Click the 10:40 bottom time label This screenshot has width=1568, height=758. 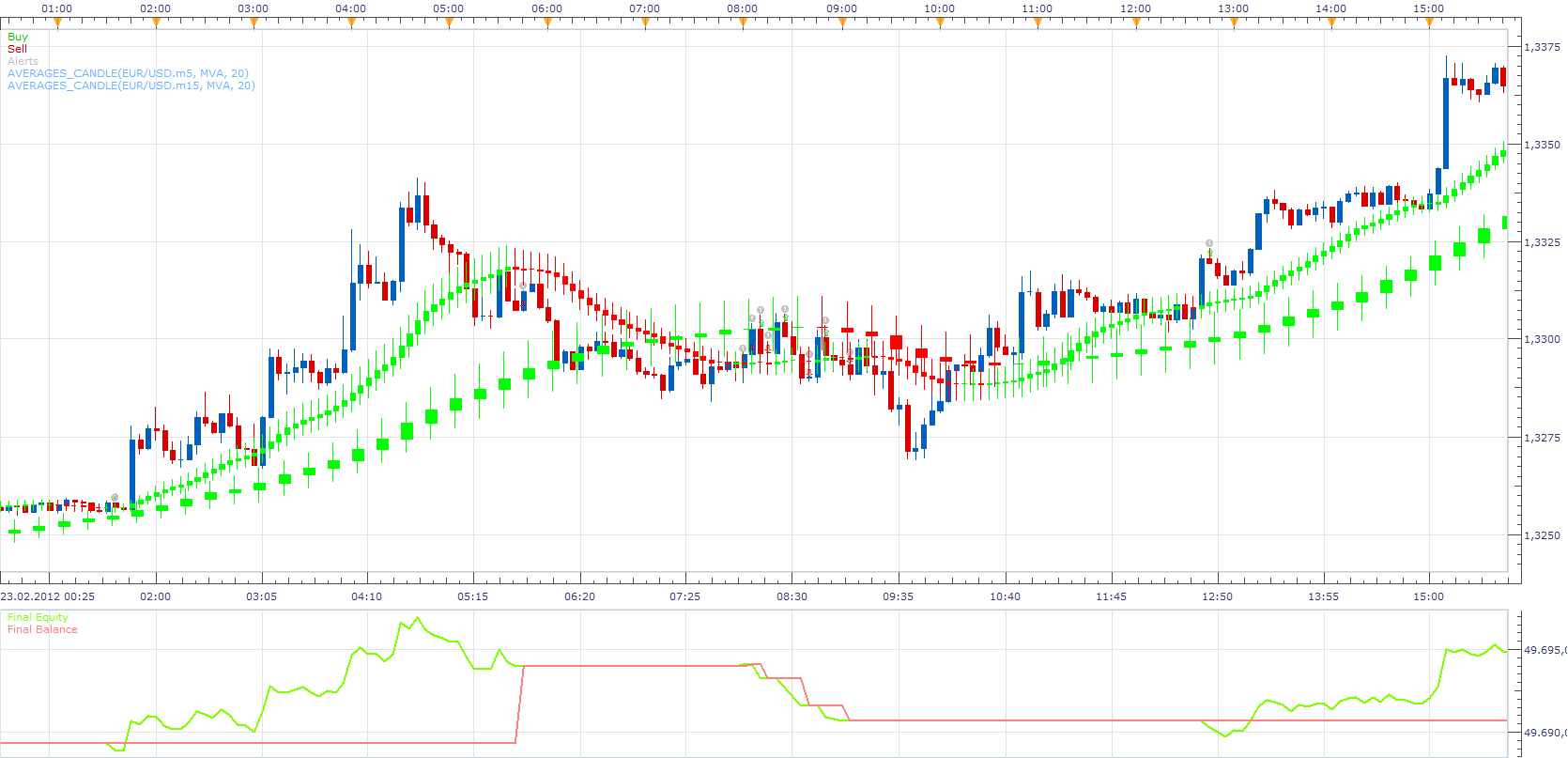pos(1005,596)
